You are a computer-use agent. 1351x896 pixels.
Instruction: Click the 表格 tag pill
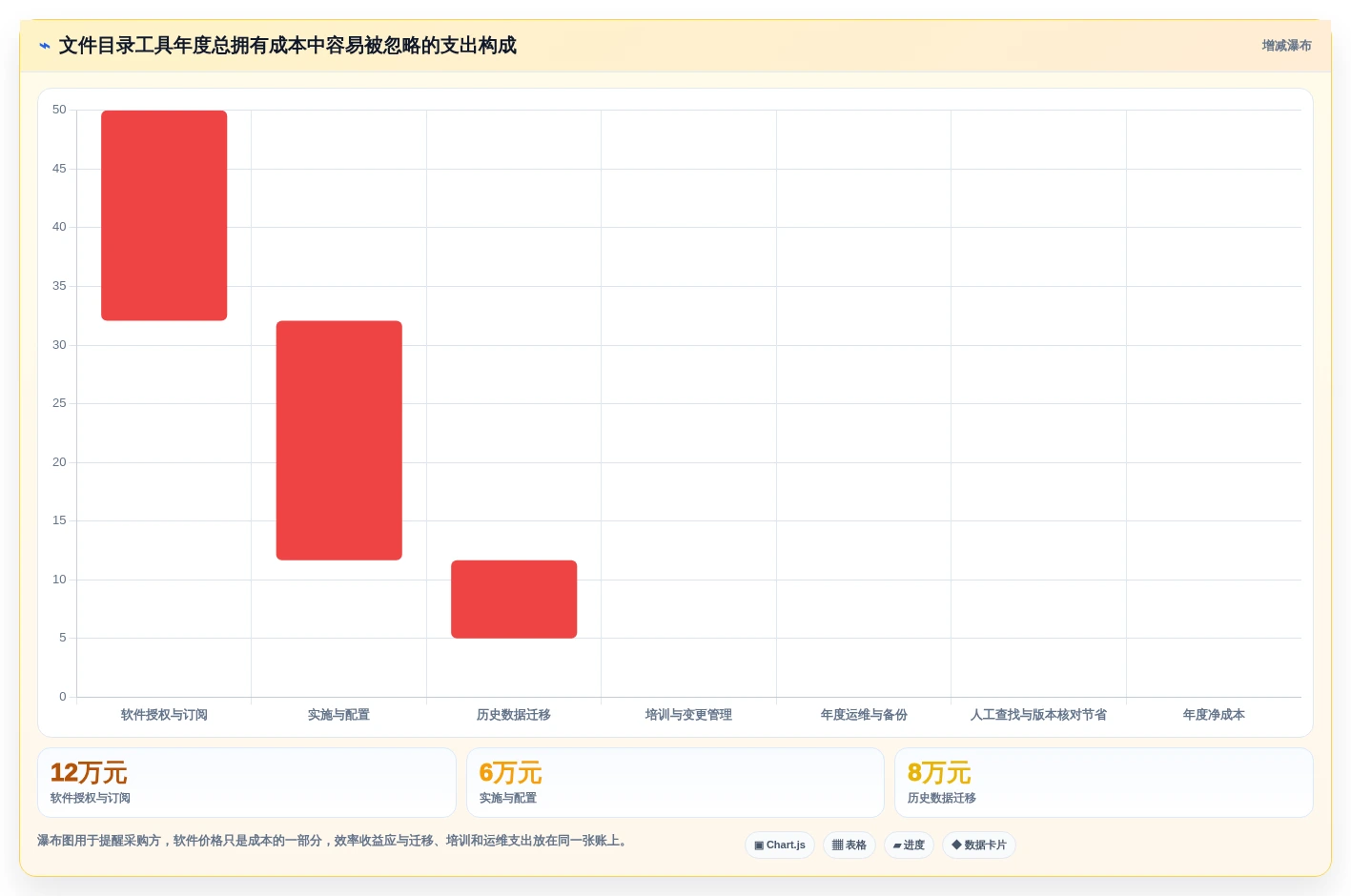point(849,845)
